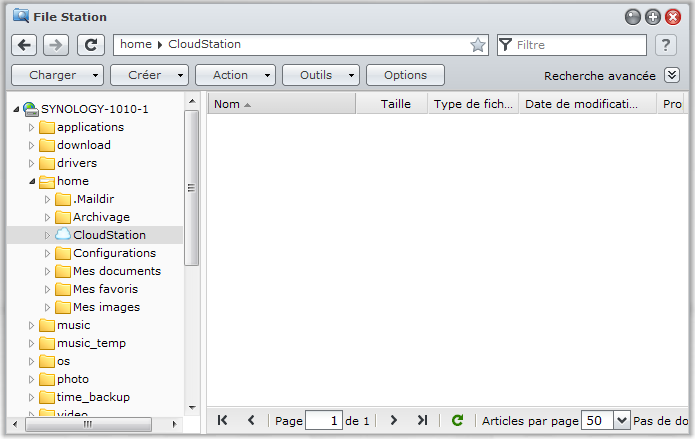Open the Charger menu
695x439 pixels.
57,75
